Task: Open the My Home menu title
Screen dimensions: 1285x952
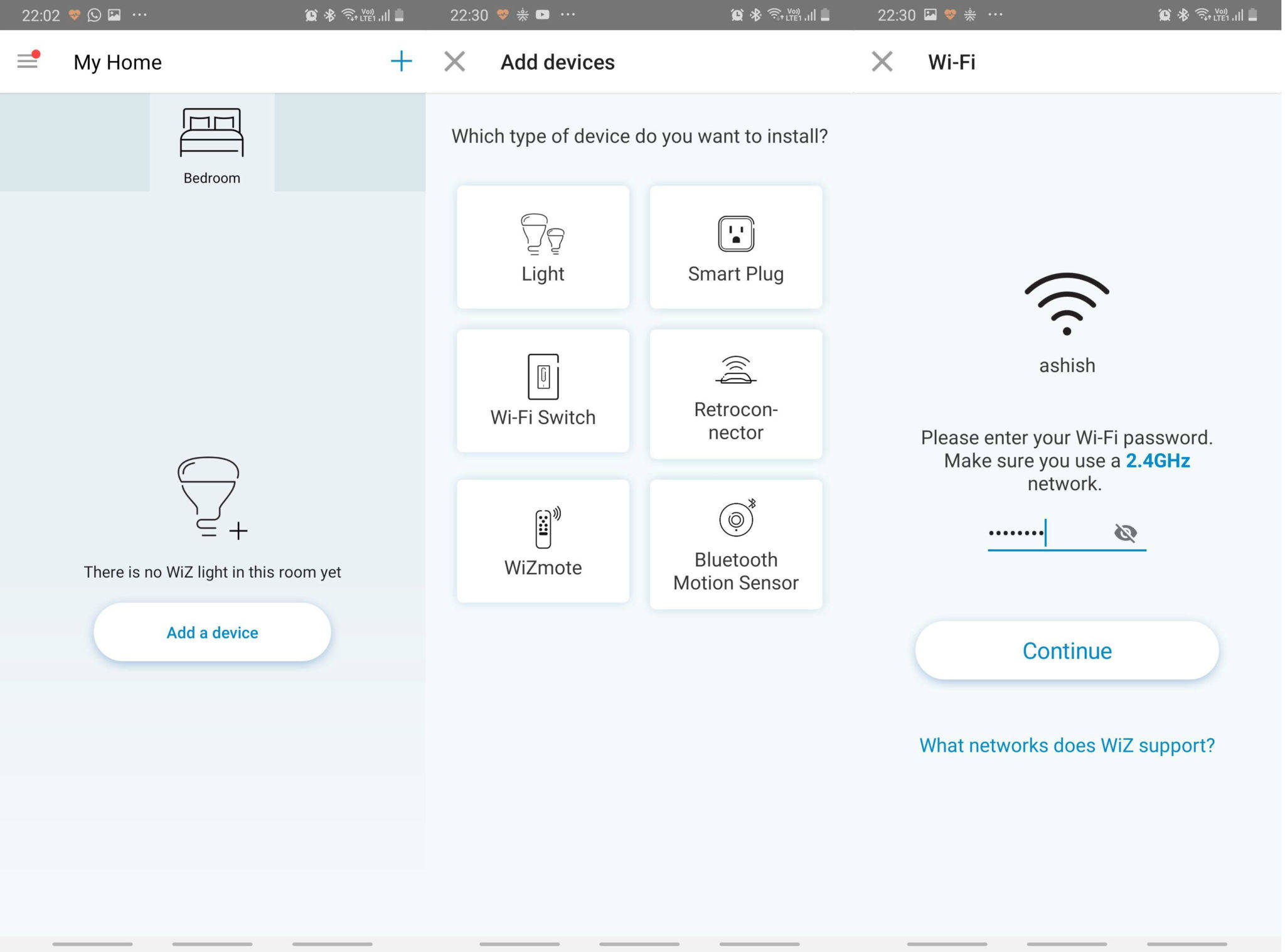Action: coord(117,62)
